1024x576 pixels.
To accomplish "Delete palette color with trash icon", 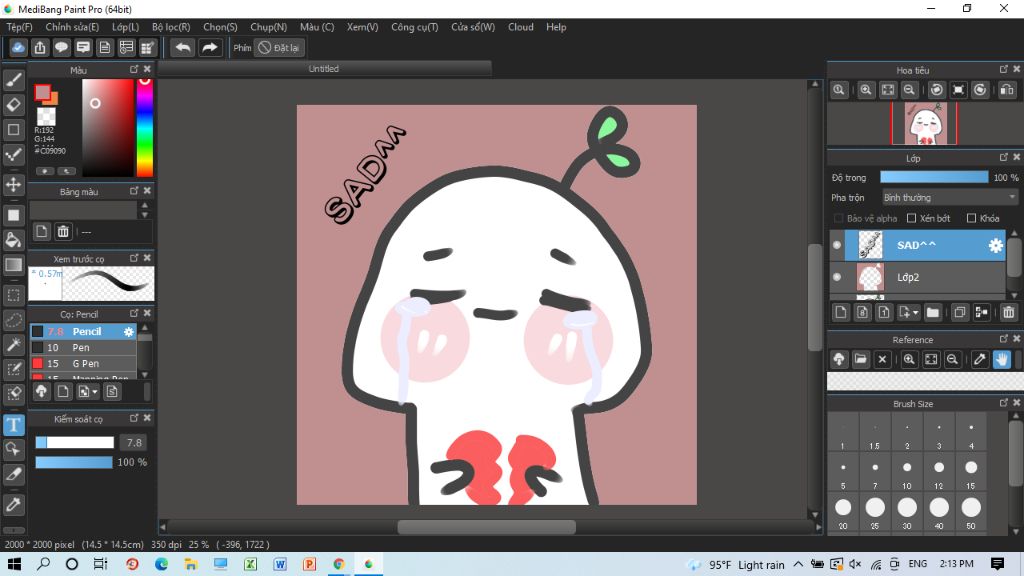I will (63, 231).
